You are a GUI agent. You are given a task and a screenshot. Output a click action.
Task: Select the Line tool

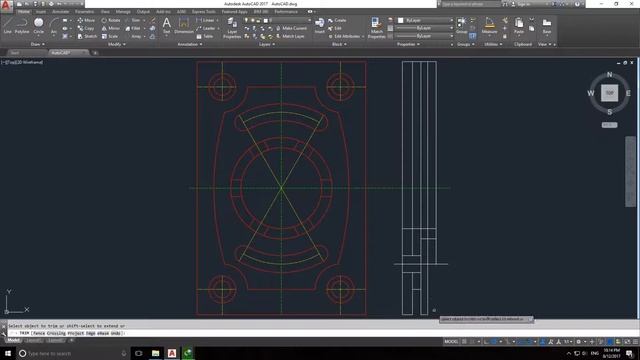8,25
